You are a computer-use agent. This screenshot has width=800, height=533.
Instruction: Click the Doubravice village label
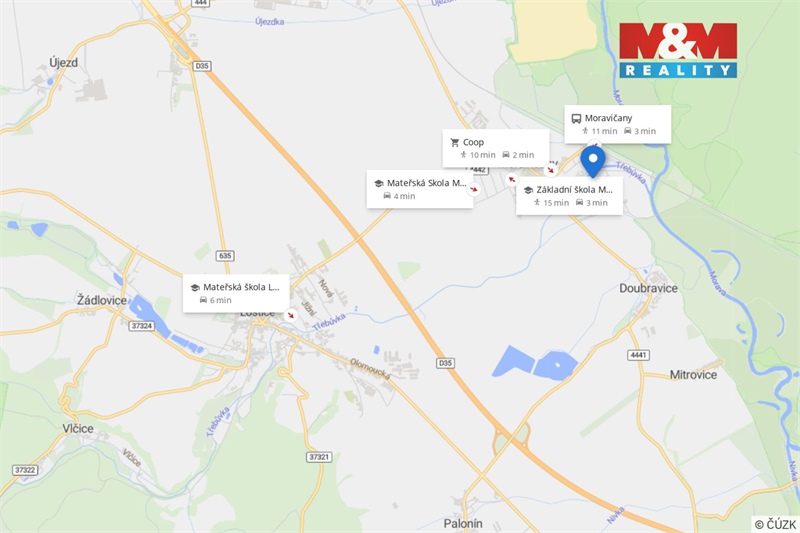click(x=648, y=288)
